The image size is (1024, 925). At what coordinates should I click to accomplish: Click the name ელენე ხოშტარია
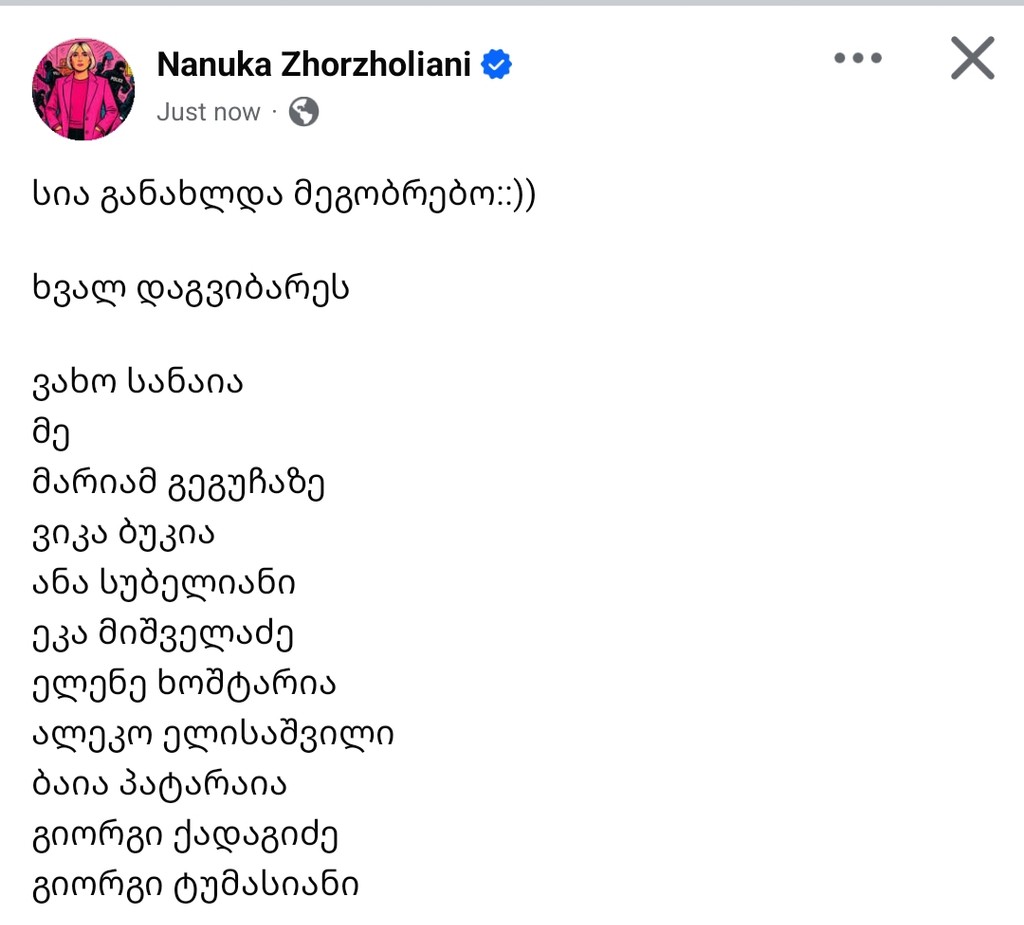[184, 685]
